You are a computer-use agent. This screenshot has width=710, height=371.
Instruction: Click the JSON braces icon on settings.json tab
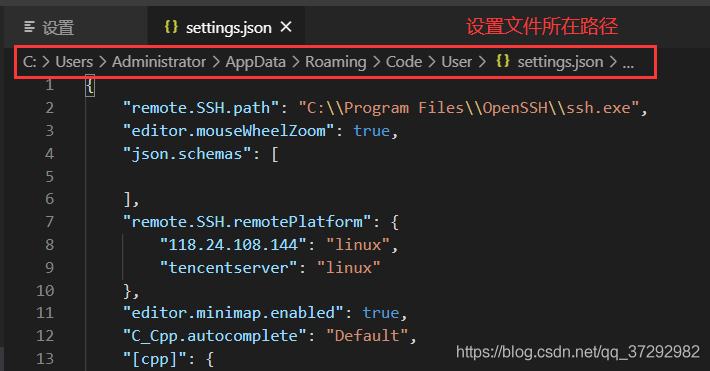point(171,27)
